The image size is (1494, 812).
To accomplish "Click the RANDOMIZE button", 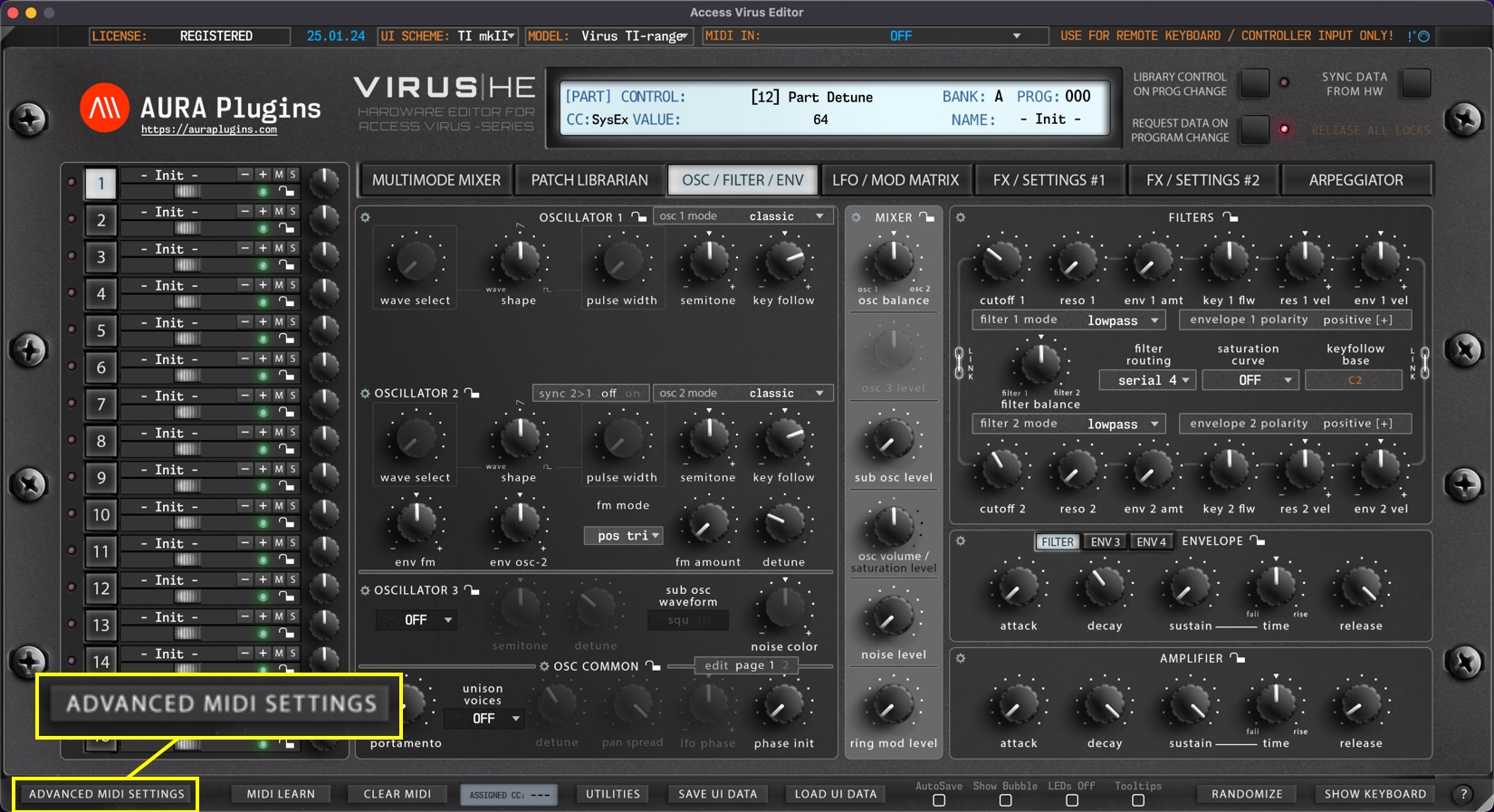I will point(1247,794).
